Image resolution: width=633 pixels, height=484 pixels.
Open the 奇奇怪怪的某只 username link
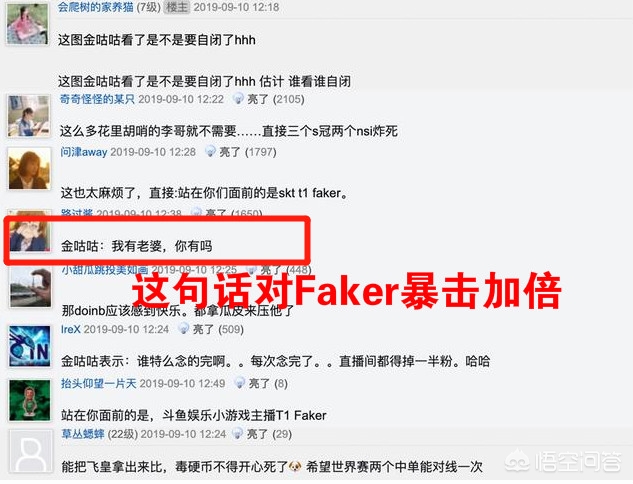click(97, 99)
